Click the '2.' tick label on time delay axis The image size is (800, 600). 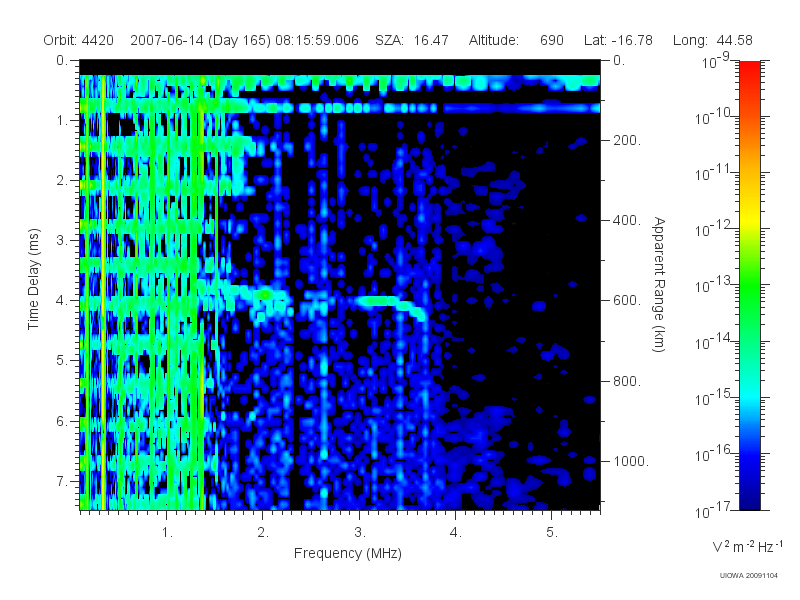click(x=62, y=181)
